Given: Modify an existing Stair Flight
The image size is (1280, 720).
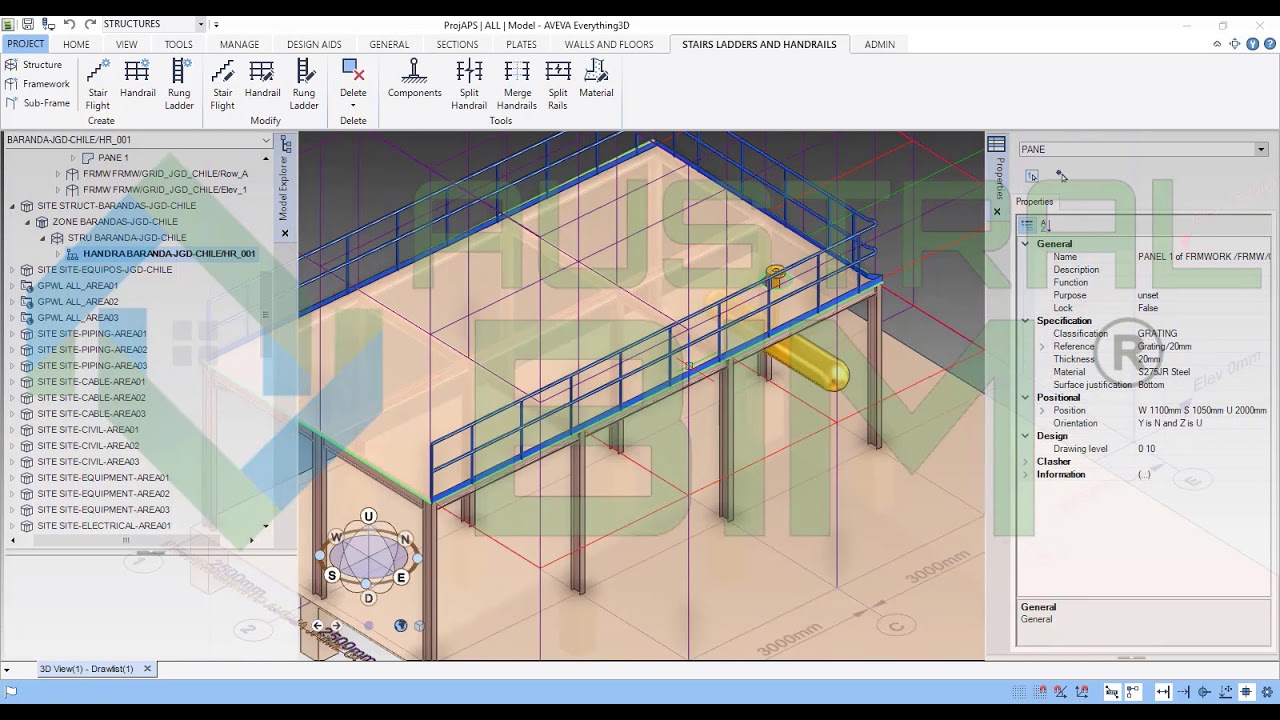Looking at the screenshot, I should click(x=223, y=84).
